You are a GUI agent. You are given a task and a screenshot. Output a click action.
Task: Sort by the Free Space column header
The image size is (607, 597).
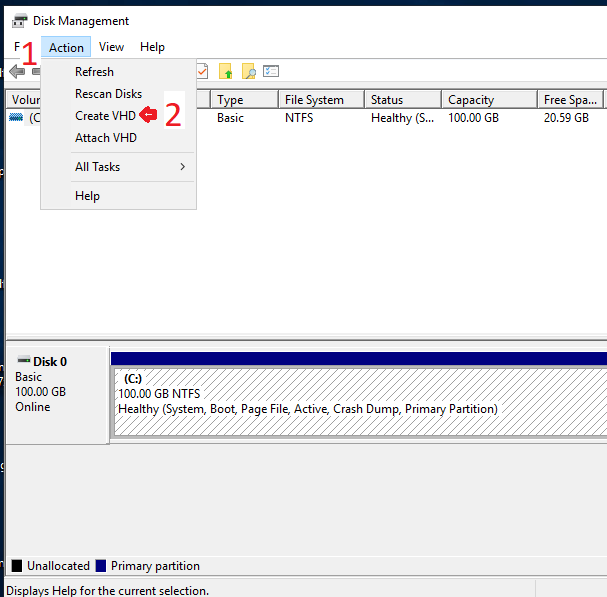[x=571, y=100]
